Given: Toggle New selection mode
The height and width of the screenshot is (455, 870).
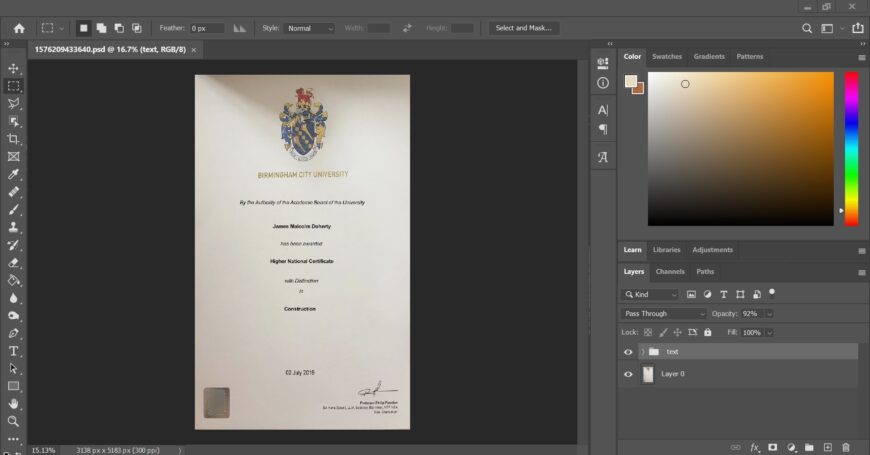Looking at the screenshot, I should click(83, 28).
